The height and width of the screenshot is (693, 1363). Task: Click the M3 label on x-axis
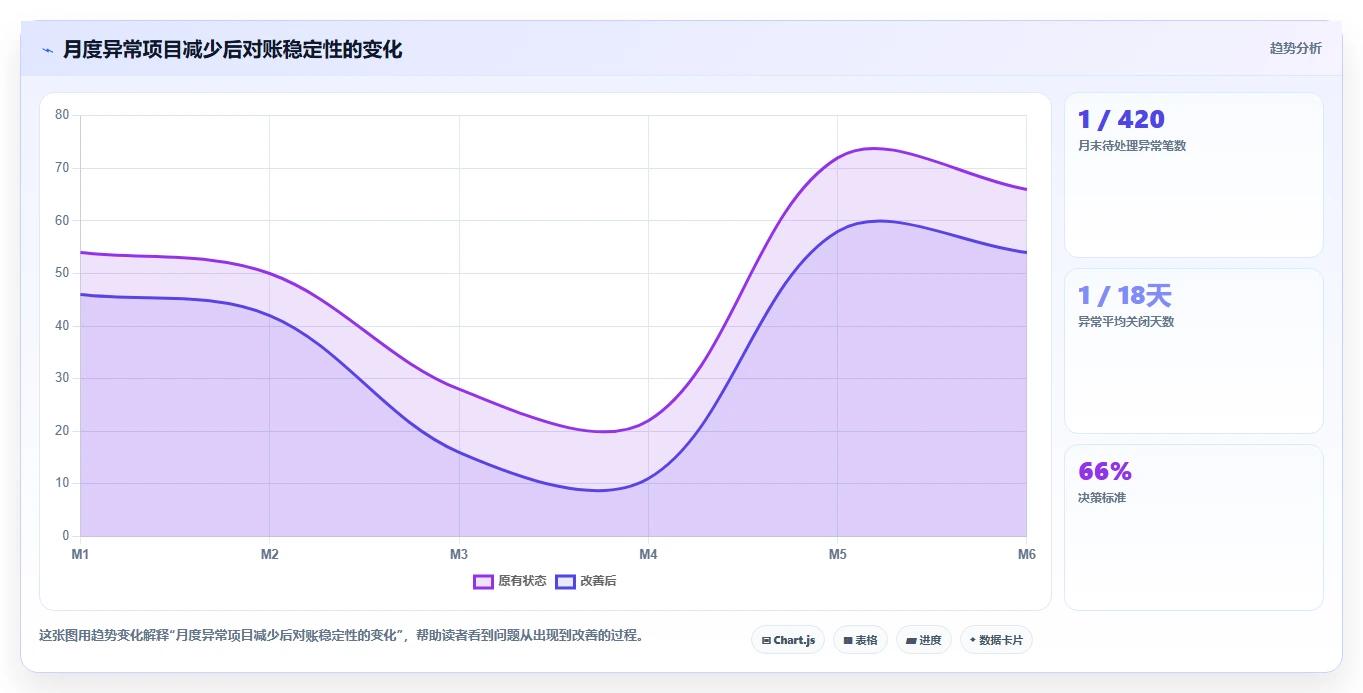click(x=459, y=554)
